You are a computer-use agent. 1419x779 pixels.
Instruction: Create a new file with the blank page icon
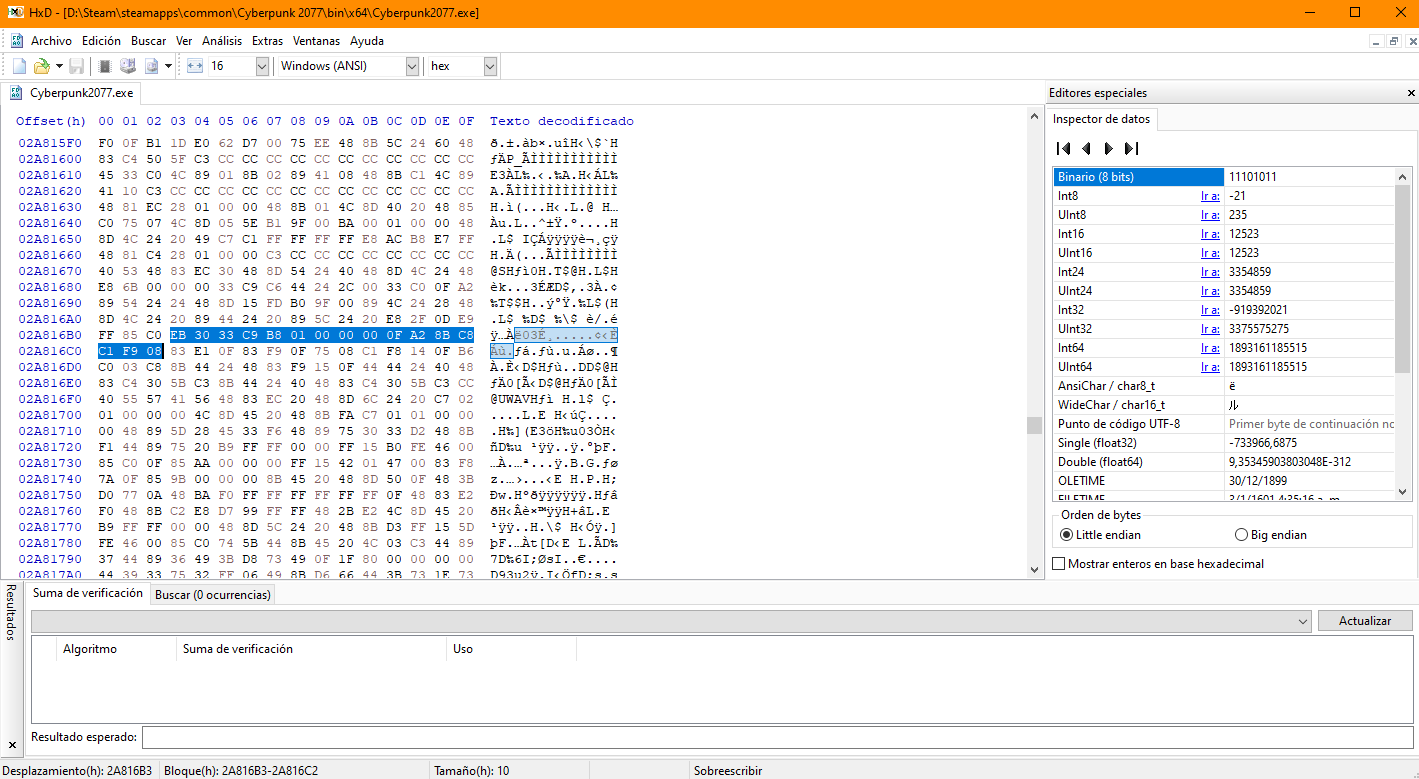tap(19, 66)
